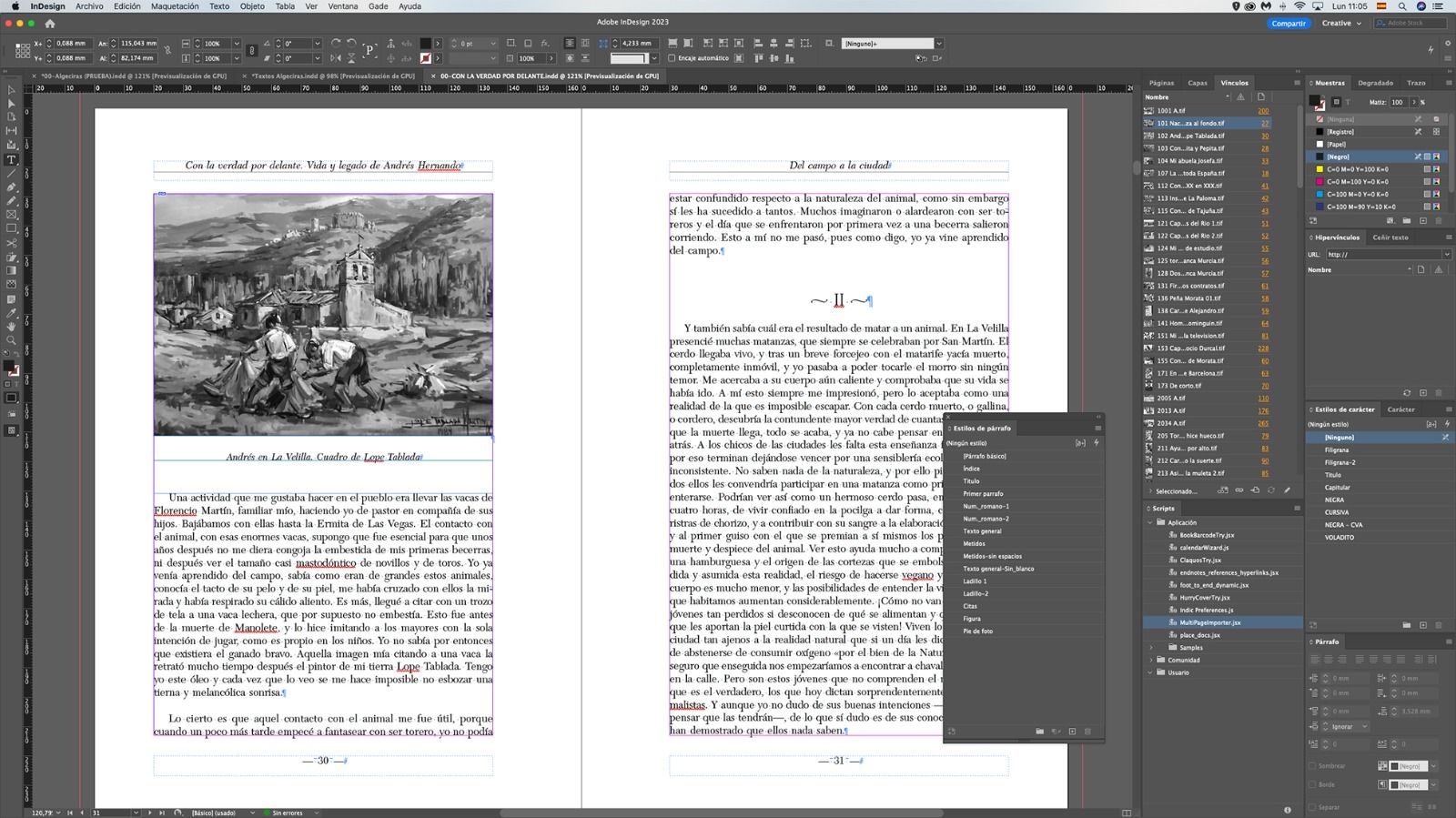This screenshot has width=1456, height=818.
Task: Switch to the Capas tab
Action: 1198,83
